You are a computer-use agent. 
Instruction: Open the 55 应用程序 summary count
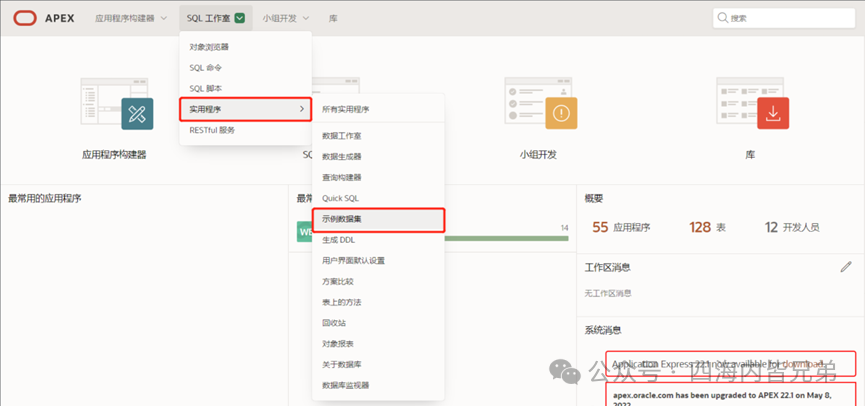[x=621, y=227]
